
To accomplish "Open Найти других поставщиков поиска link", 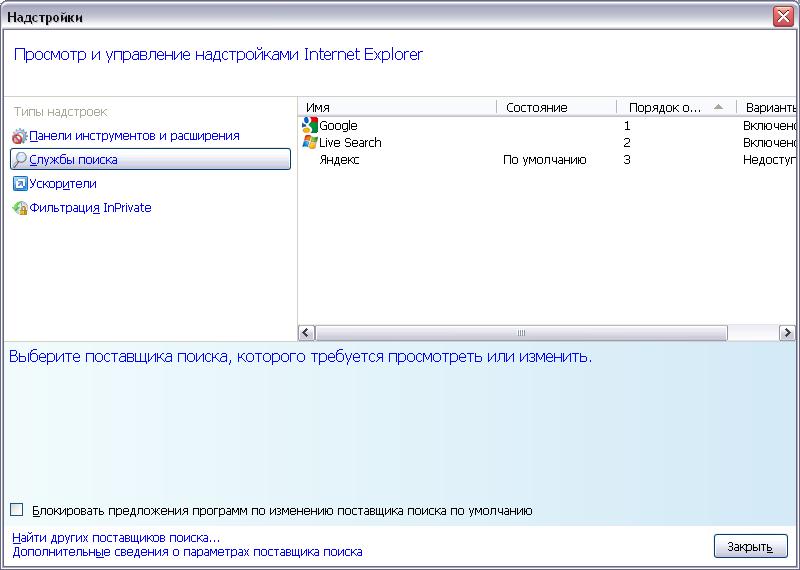I will pos(116,538).
